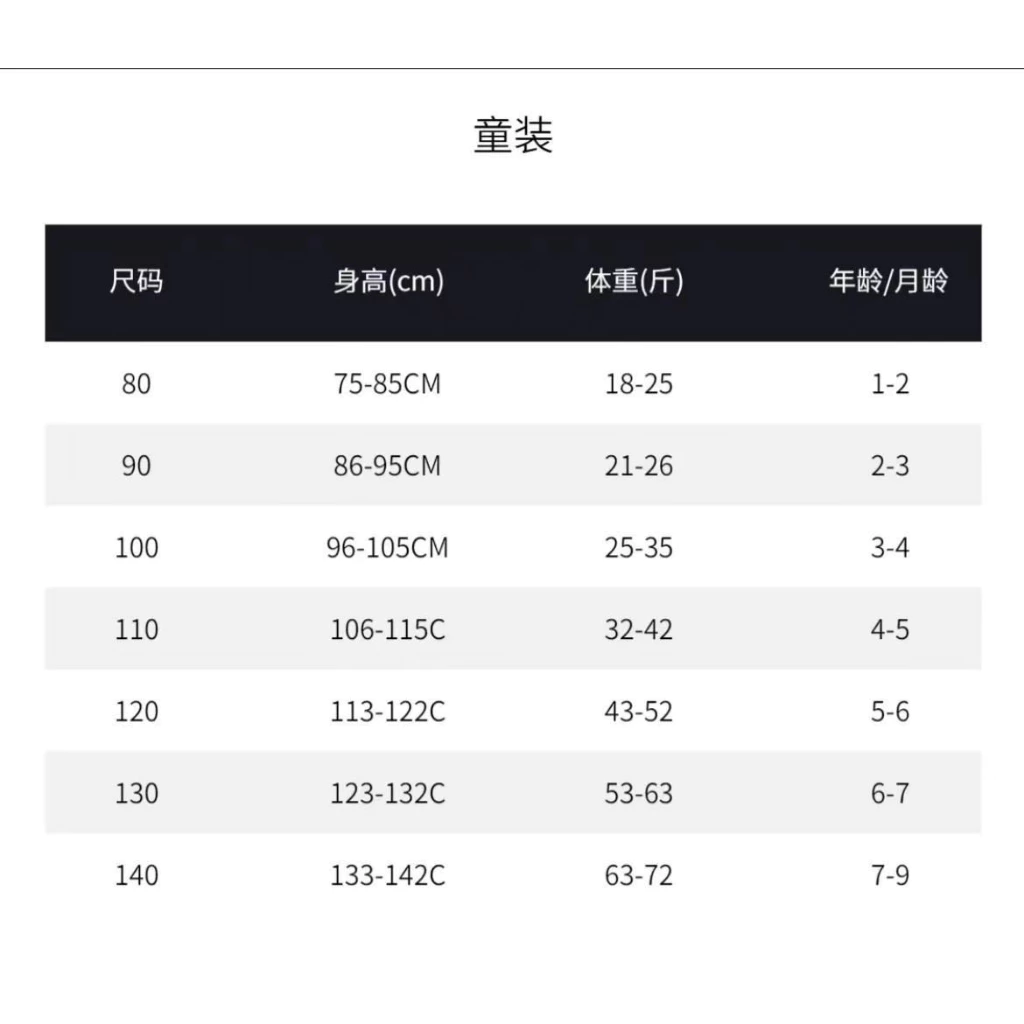
Task: Click the 21-26 weight cell
Action: (639, 466)
